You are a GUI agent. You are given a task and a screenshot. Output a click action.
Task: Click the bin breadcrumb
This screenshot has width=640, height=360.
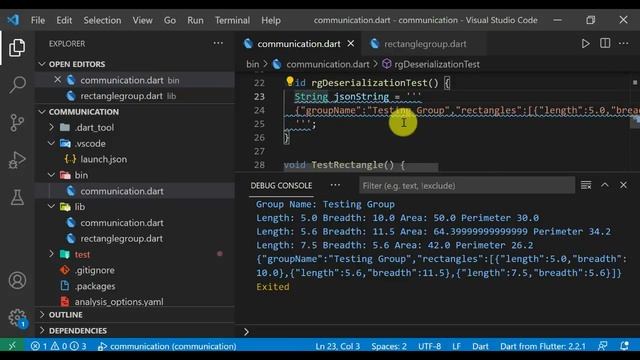click(253, 64)
